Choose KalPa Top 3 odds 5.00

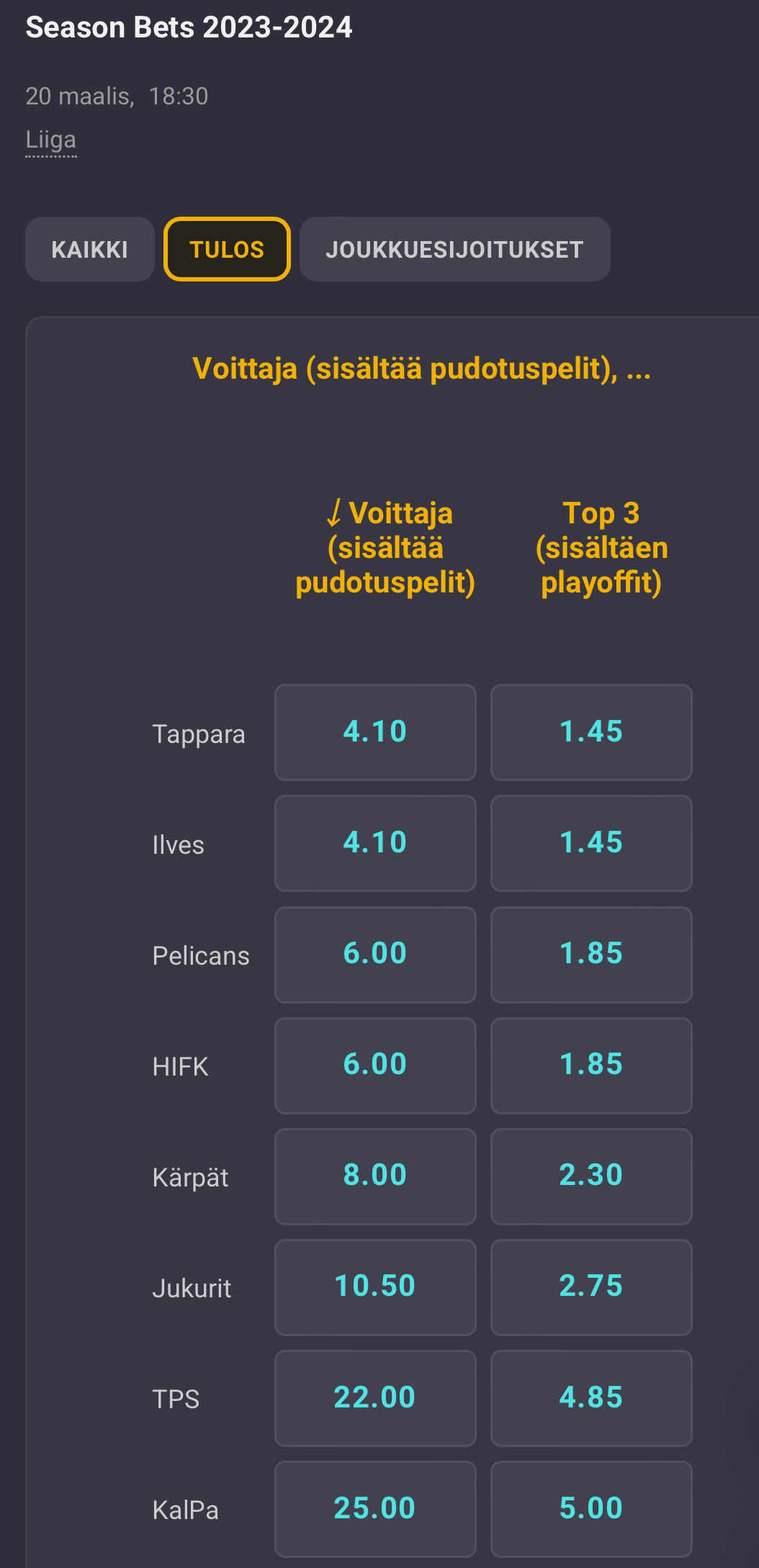pyautogui.click(x=591, y=1508)
